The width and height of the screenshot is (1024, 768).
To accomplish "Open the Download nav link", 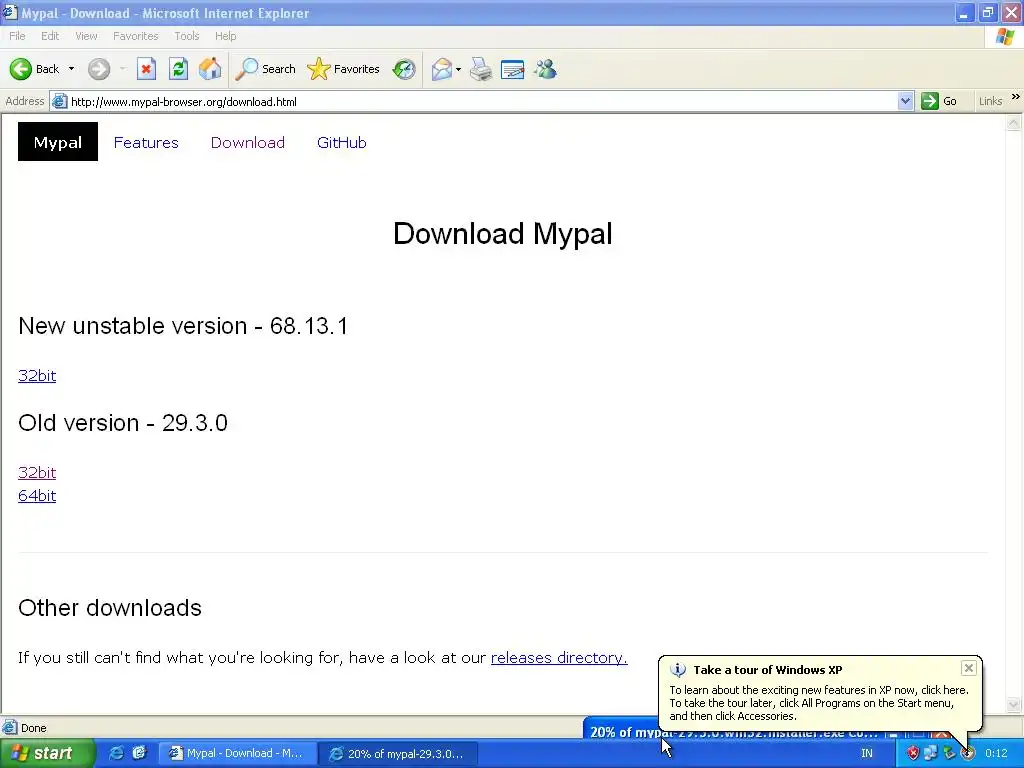I will pyautogui.click(x=248, y=142).
